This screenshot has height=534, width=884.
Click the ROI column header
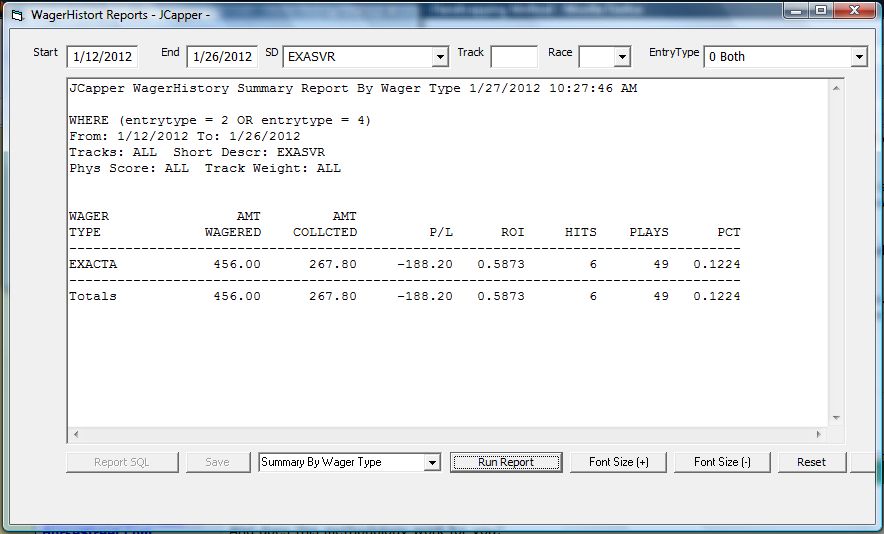(512, 232)
